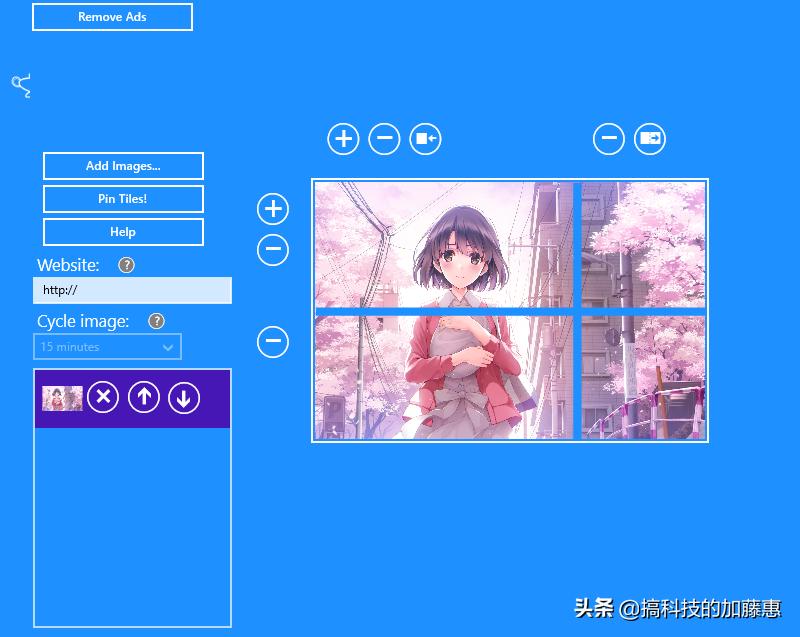This screenshot has height=637, width=800.
Task: Zoom out with the minus icon under the plus
Action: click(273, 249)
